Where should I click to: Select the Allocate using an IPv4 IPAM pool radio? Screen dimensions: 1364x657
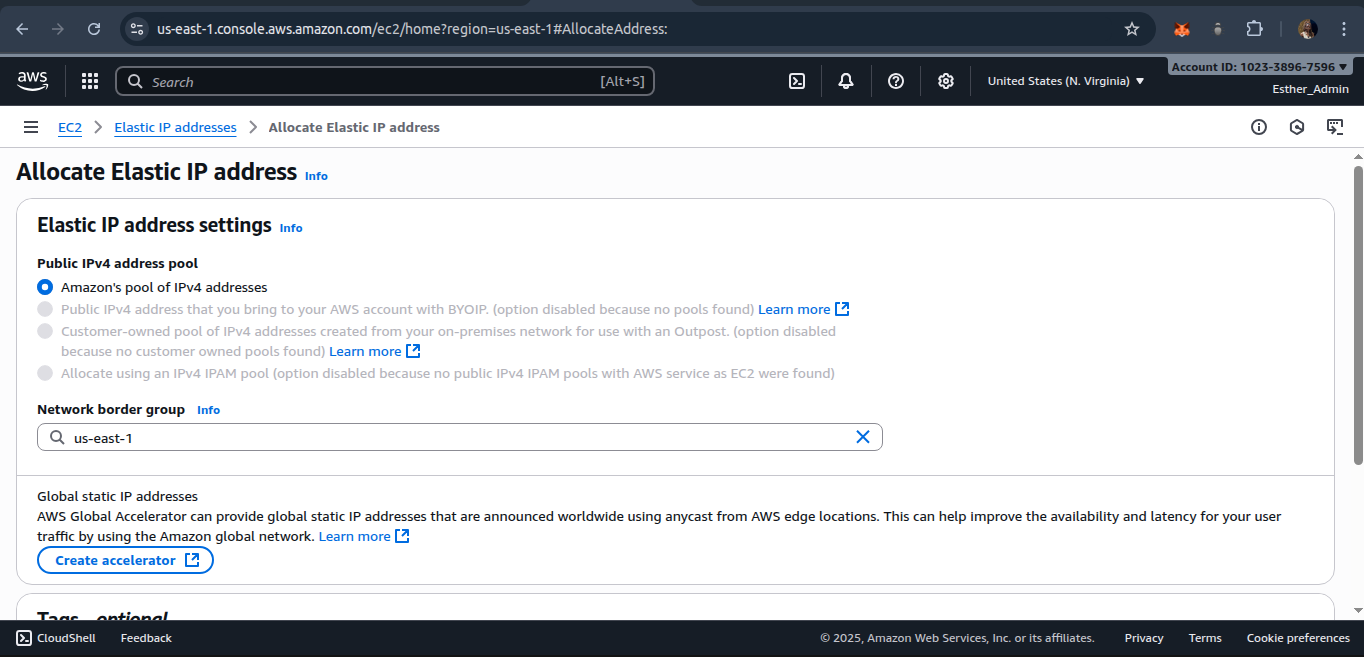pyautogui.click(x=45, y=373)
